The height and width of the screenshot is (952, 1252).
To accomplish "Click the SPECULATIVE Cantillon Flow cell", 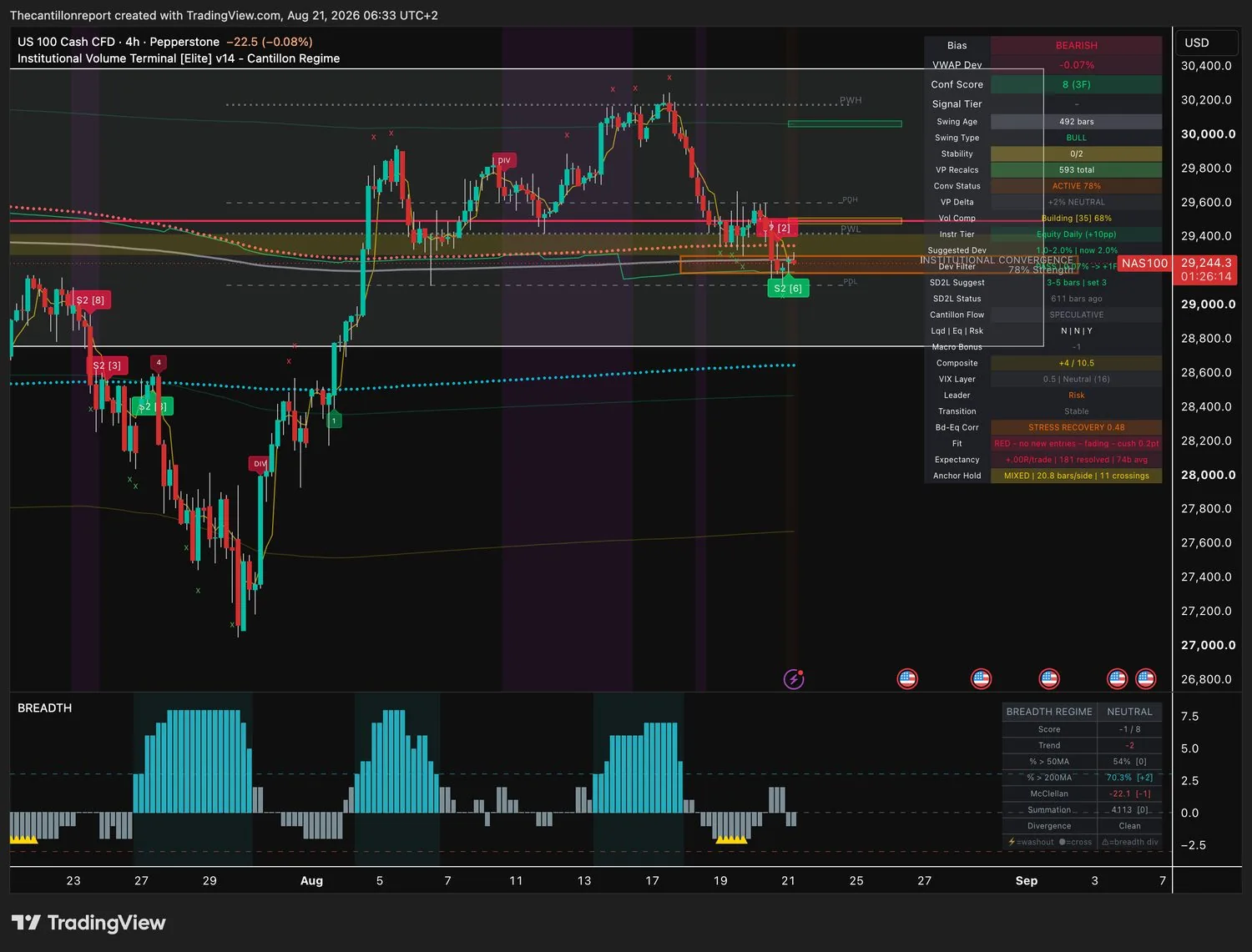I will coord(1076,315).
